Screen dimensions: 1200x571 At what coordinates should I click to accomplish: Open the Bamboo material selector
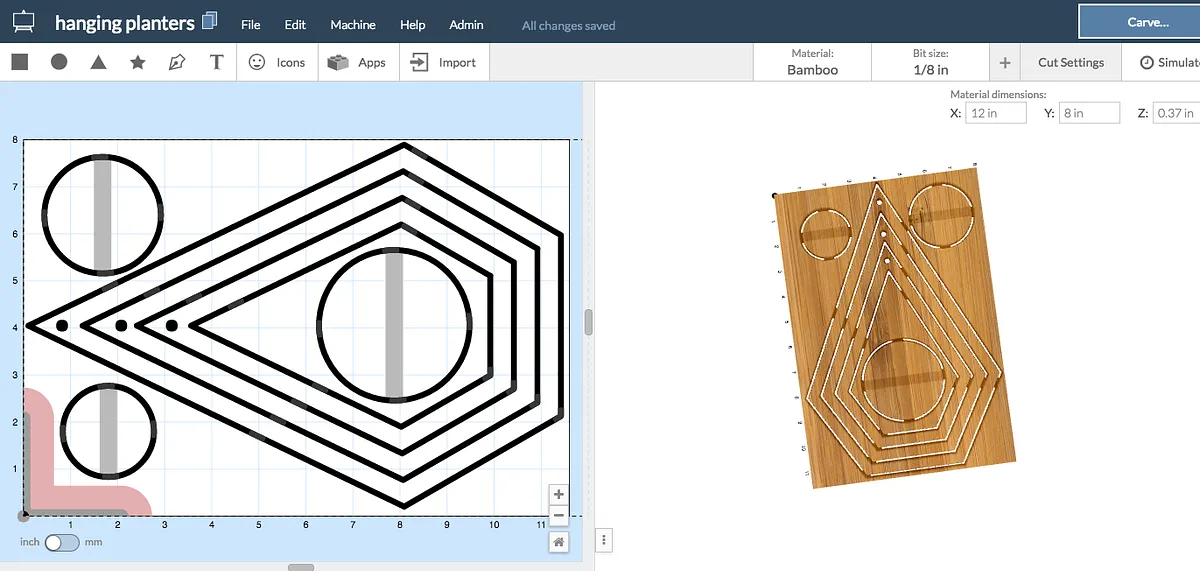click(x=812, y=62)
